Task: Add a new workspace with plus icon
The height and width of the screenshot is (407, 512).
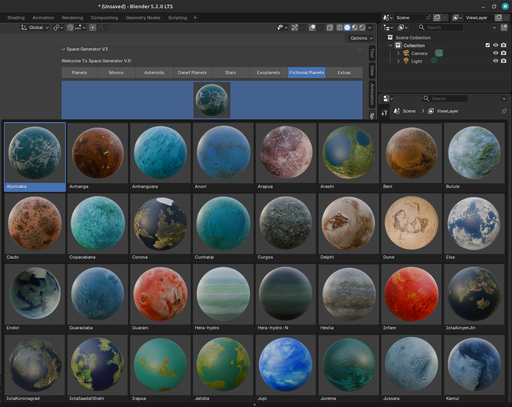Action: point(195,18)
